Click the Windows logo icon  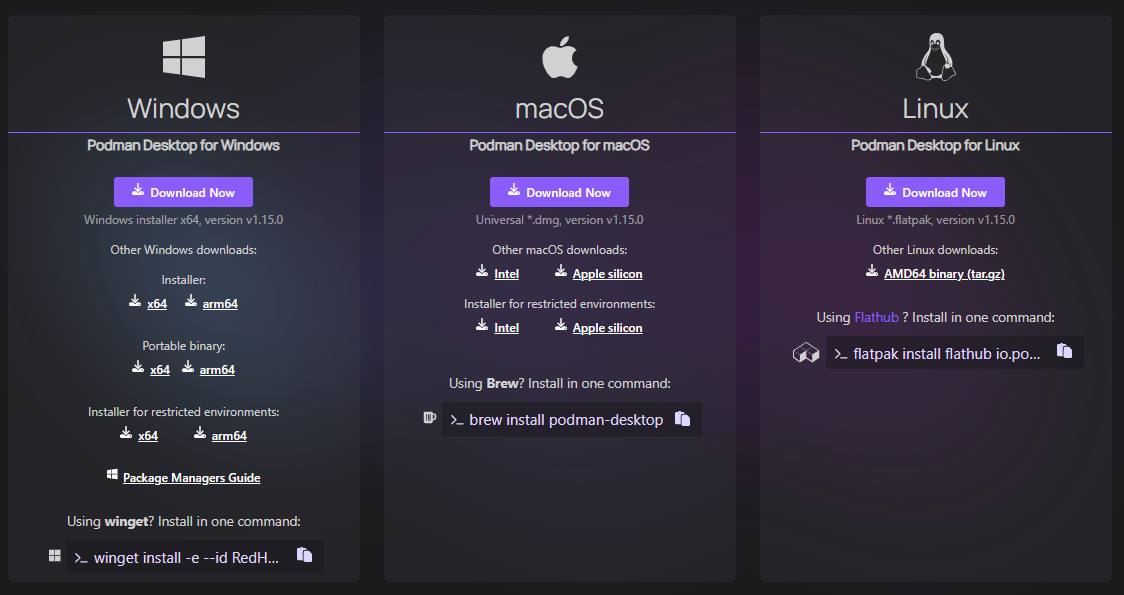tap(184, 57)
